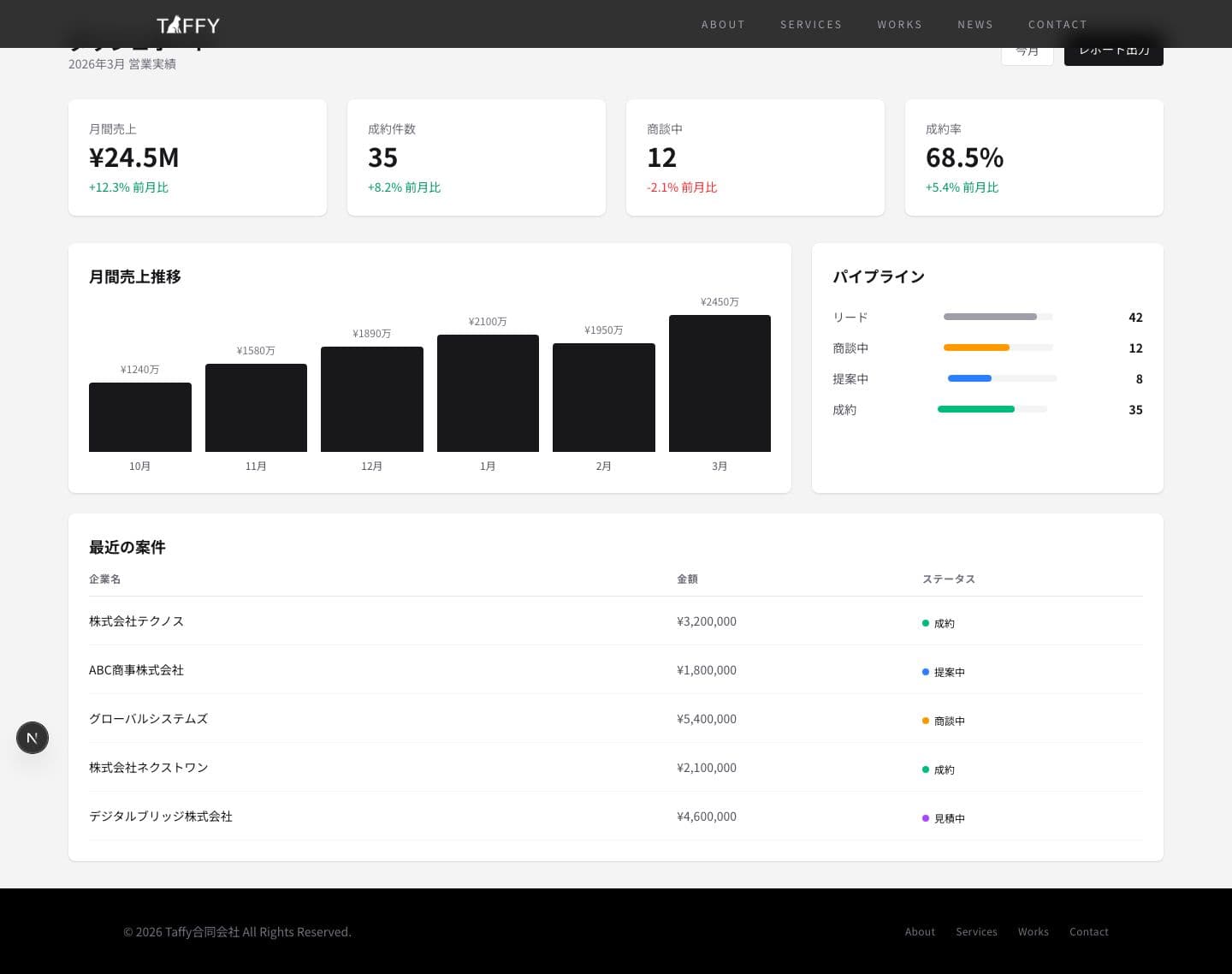
Task: Click the 今月 period button
Action: [x=1027, y=55]
